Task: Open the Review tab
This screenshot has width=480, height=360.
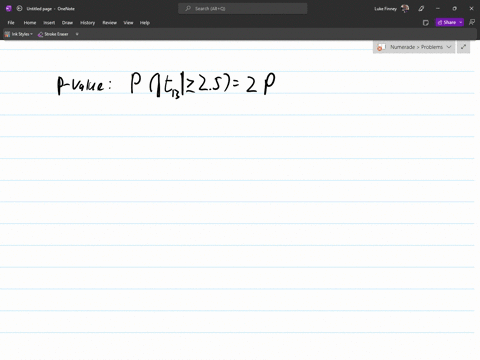Action: (109, 23)
